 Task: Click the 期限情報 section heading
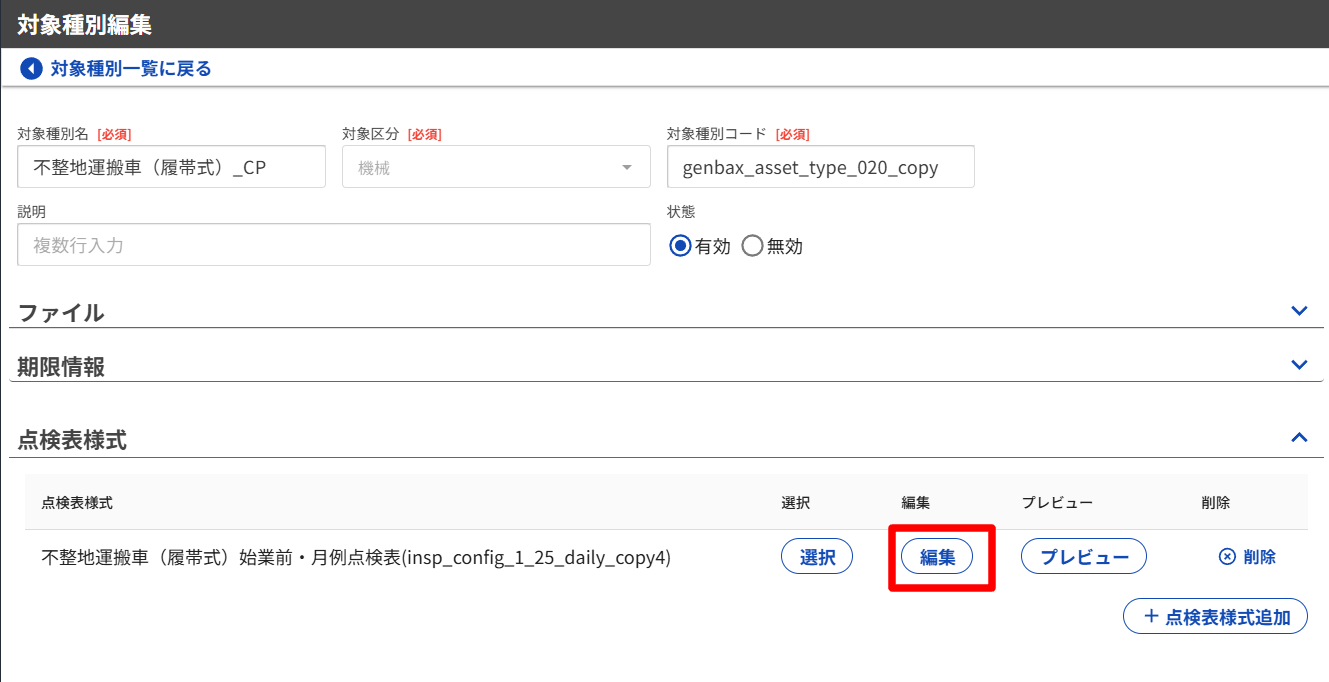coord(61,367)
